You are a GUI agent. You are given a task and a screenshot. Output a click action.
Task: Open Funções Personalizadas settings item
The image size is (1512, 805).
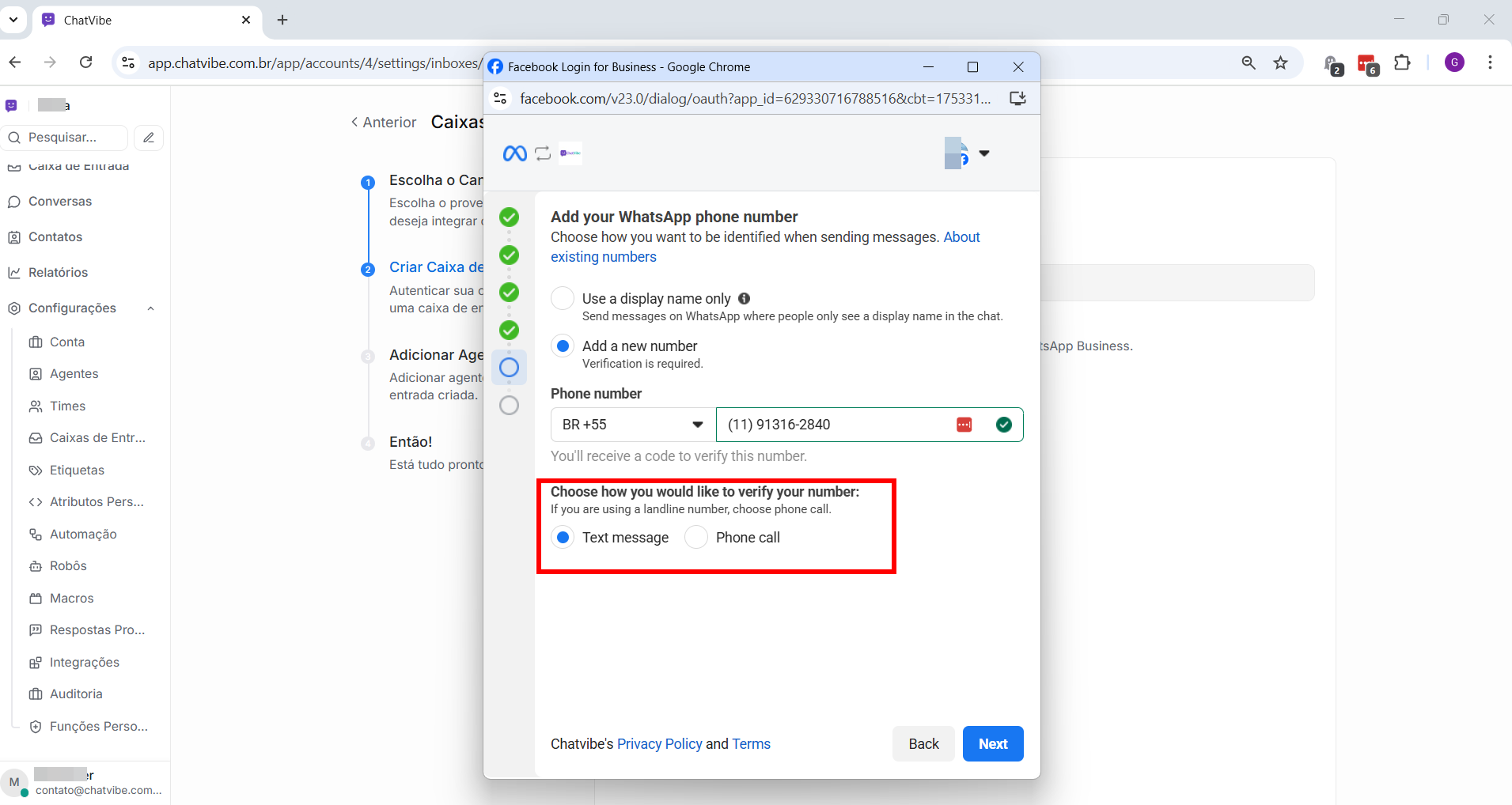(99, 727)
